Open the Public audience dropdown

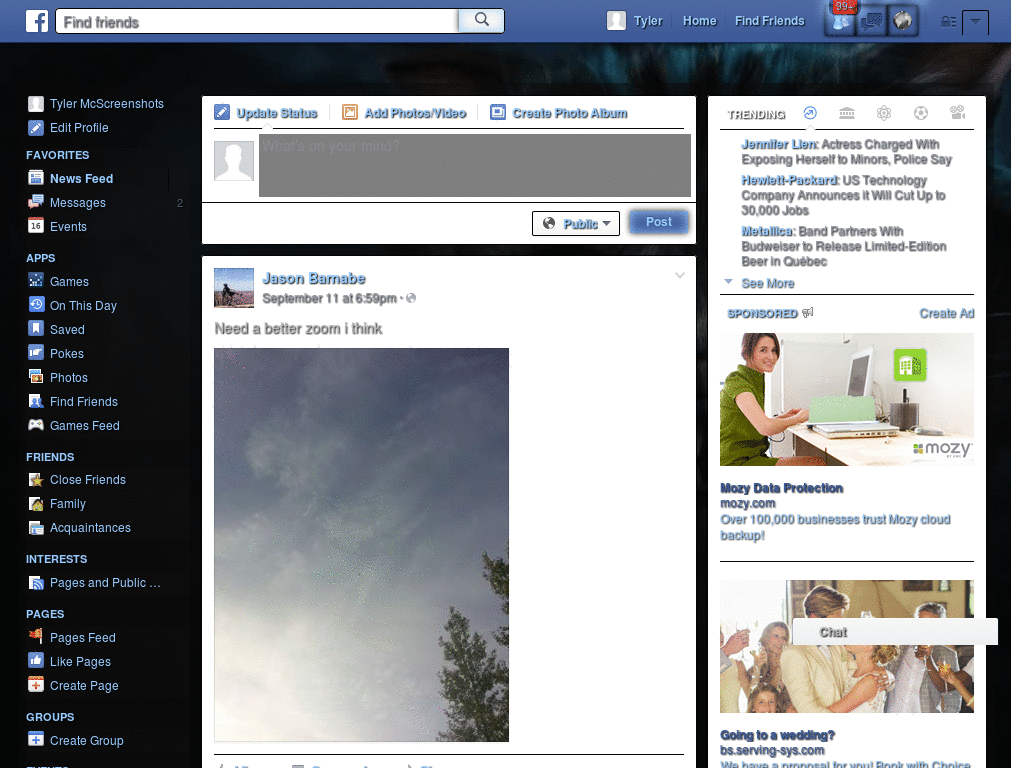[576, 223]
